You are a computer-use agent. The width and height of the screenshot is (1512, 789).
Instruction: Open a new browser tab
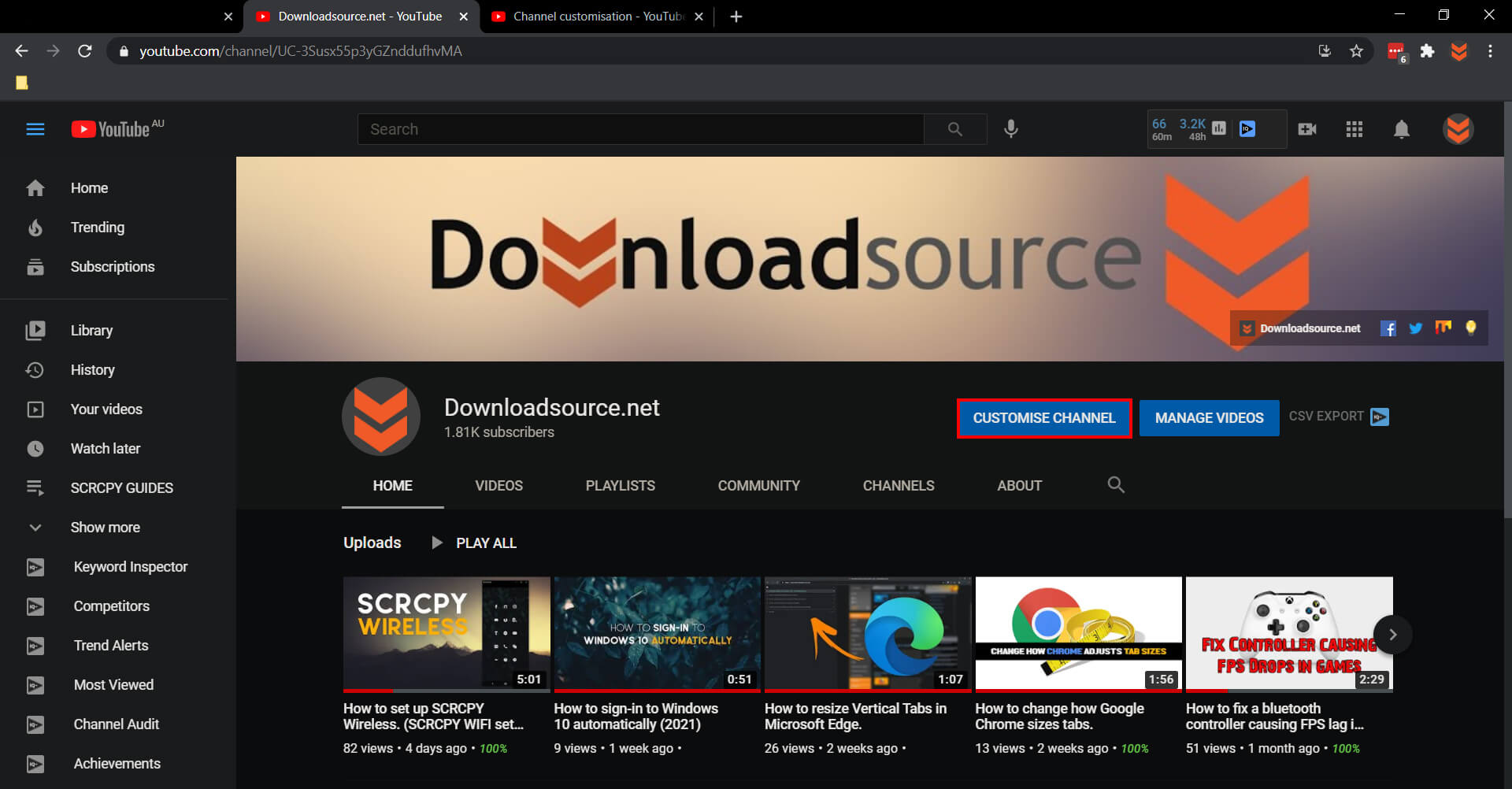click(x=736, y=17)
